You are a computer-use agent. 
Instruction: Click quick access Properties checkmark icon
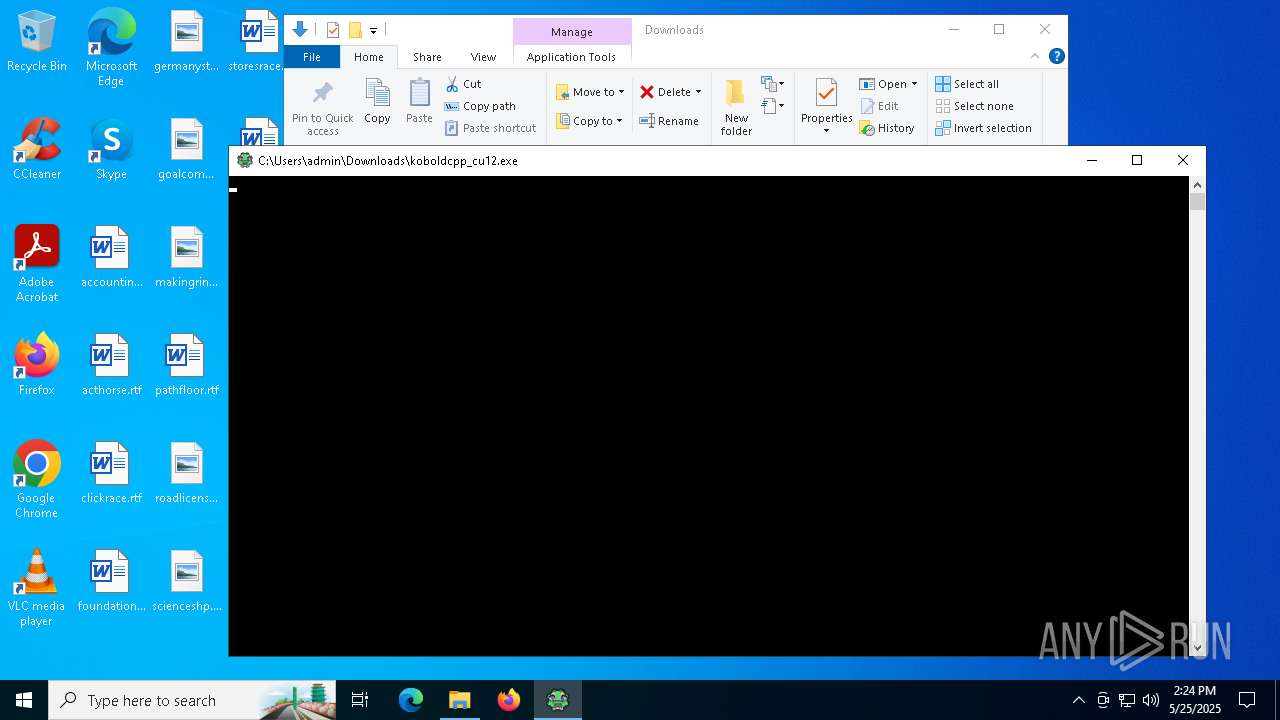click(x=333, y=30)
